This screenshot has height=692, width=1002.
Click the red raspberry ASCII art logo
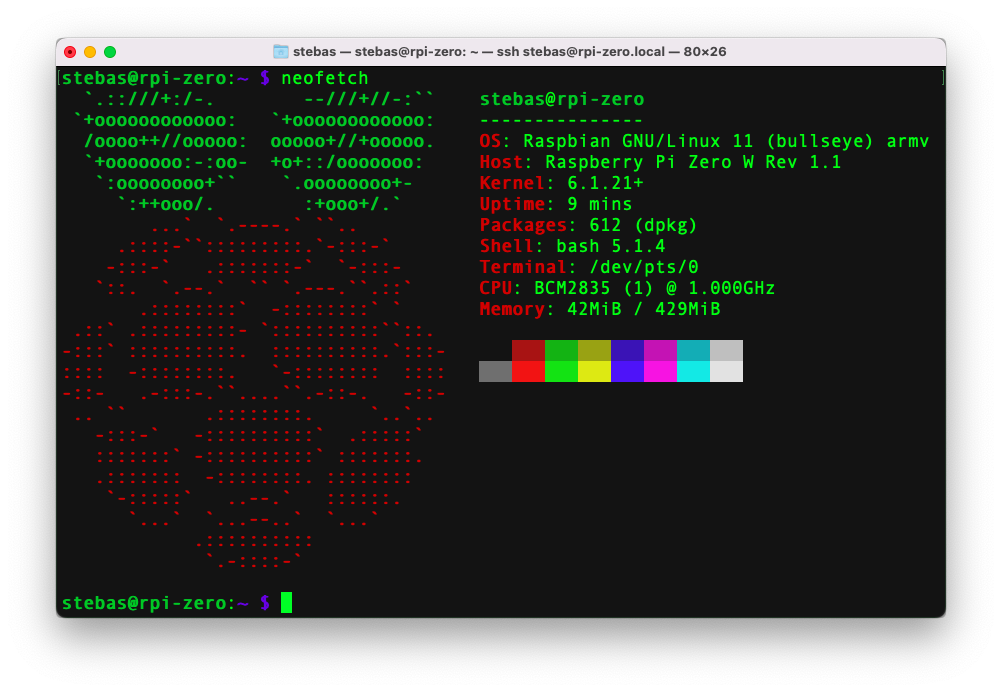point(254,394)
